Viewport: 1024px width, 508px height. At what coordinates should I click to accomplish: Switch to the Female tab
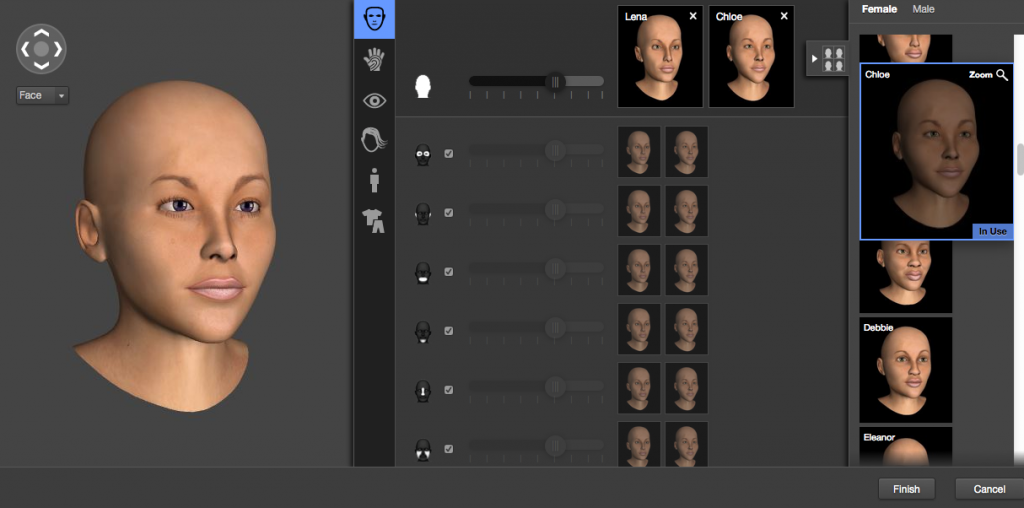[x=879, y=9]
